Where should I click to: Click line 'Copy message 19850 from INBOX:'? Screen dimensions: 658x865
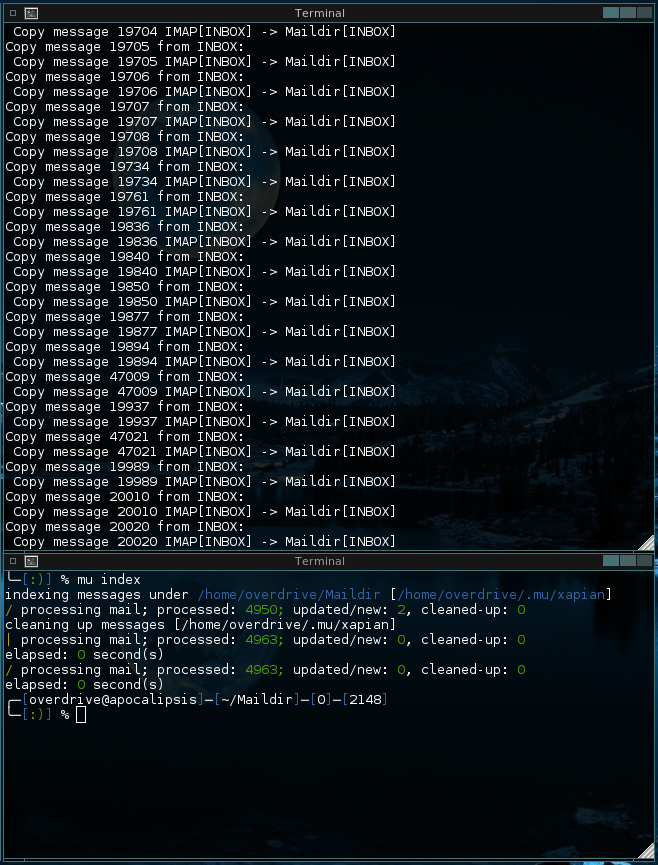pyautogui.click(x=125, y=287)
